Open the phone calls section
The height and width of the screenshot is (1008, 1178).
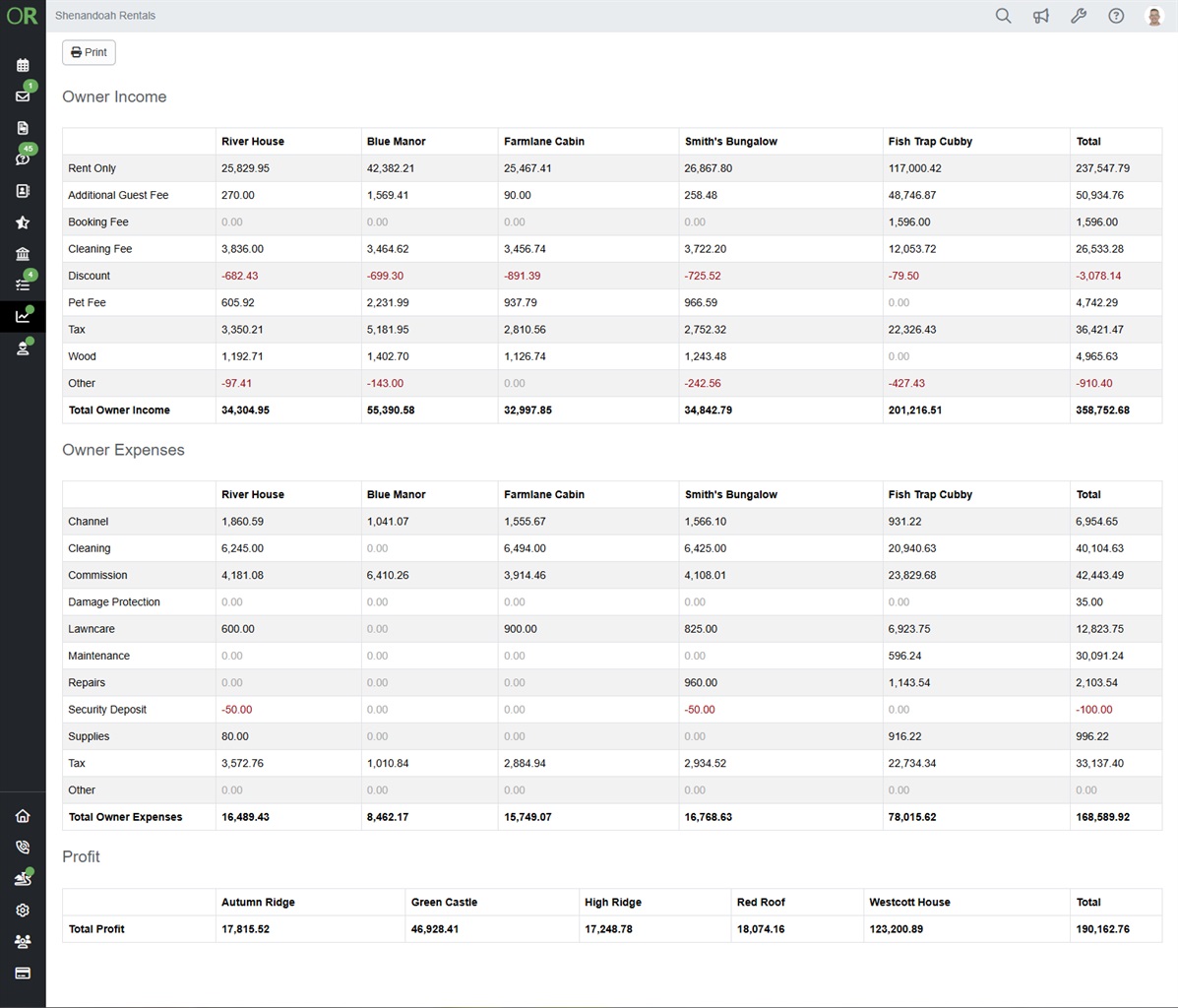(23, 847)
